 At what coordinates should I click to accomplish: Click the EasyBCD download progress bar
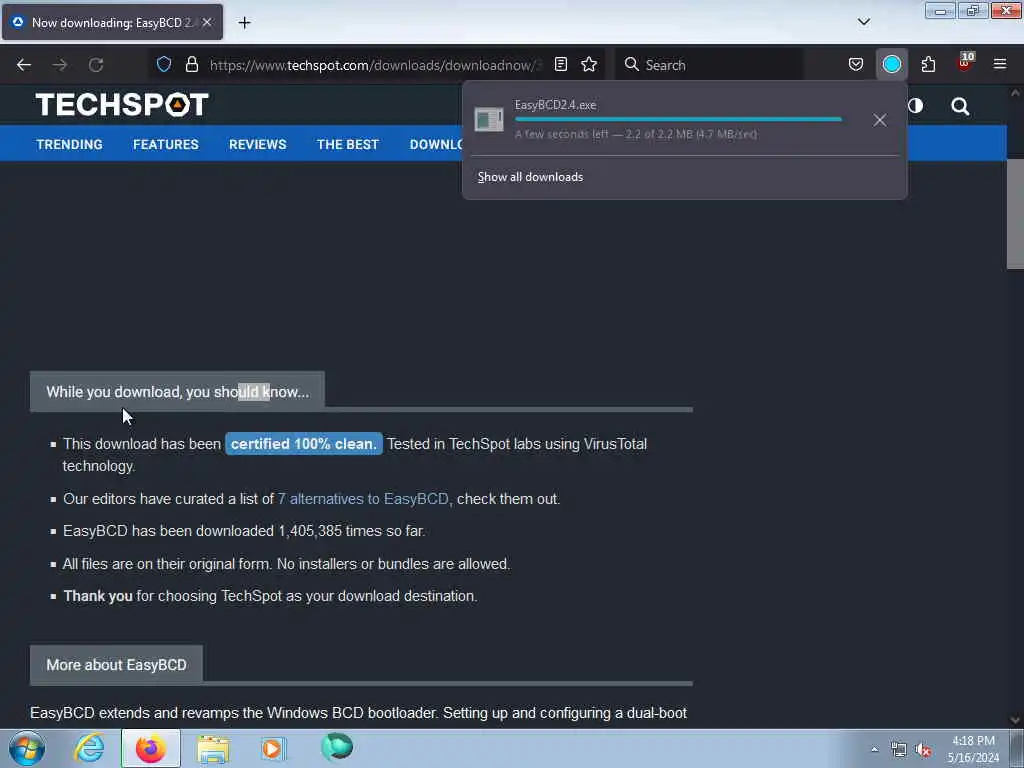(678, 120)
